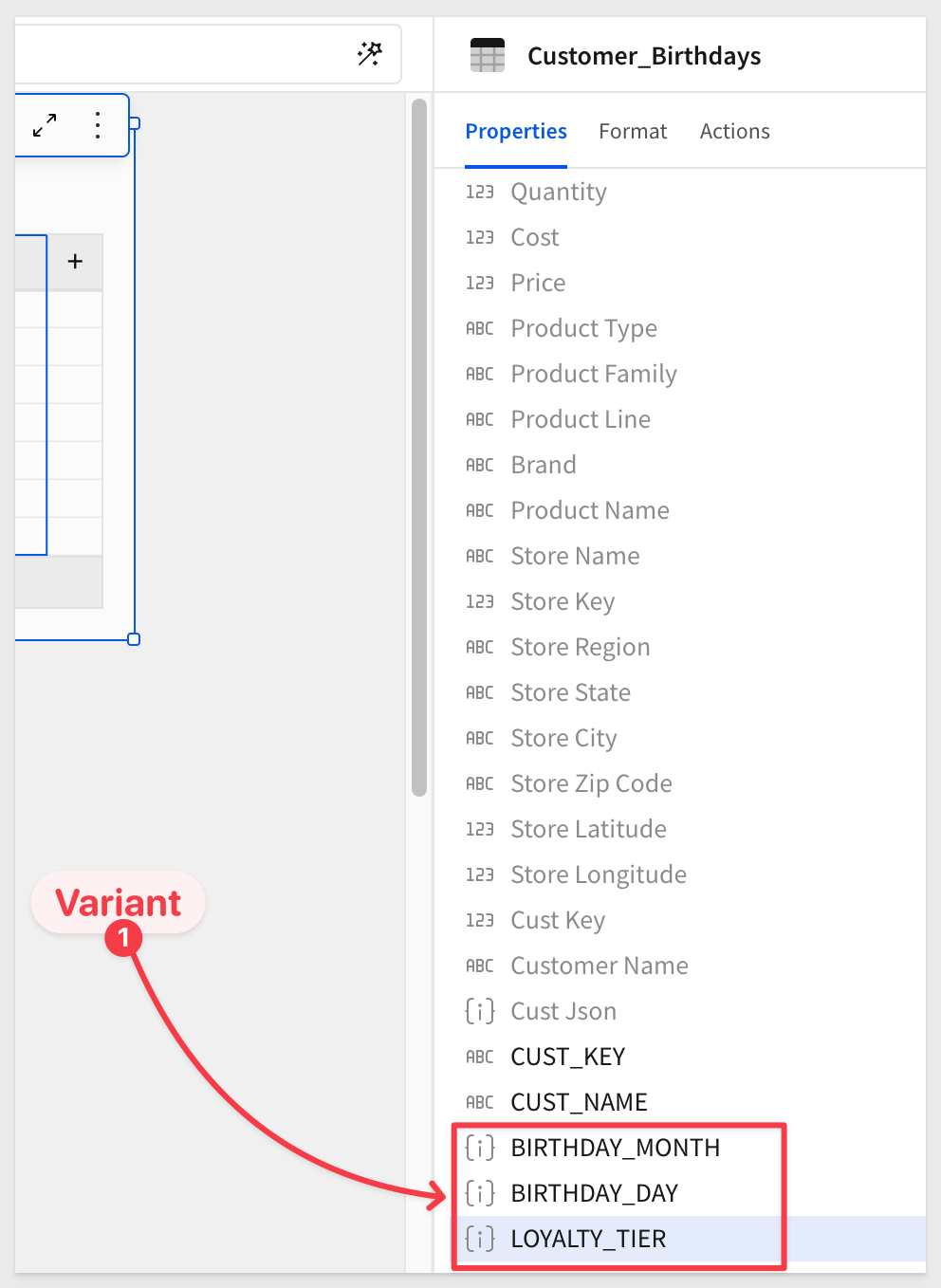Open the Actions tab
The width and height of the screenshot is (941, 1288).
pyautogui.click(x=735, y=131)
